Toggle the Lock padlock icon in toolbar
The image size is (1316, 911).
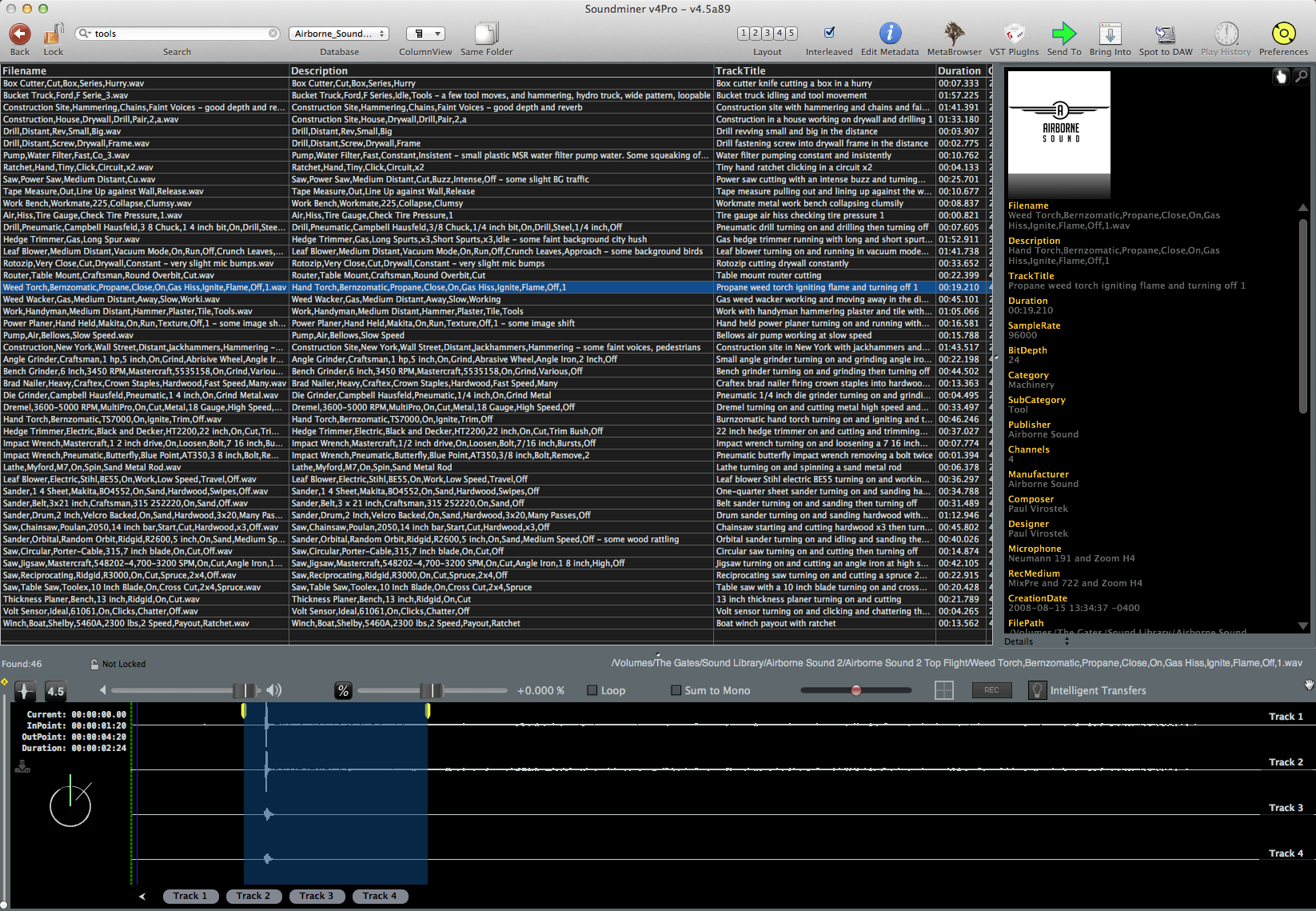point(54,34)
